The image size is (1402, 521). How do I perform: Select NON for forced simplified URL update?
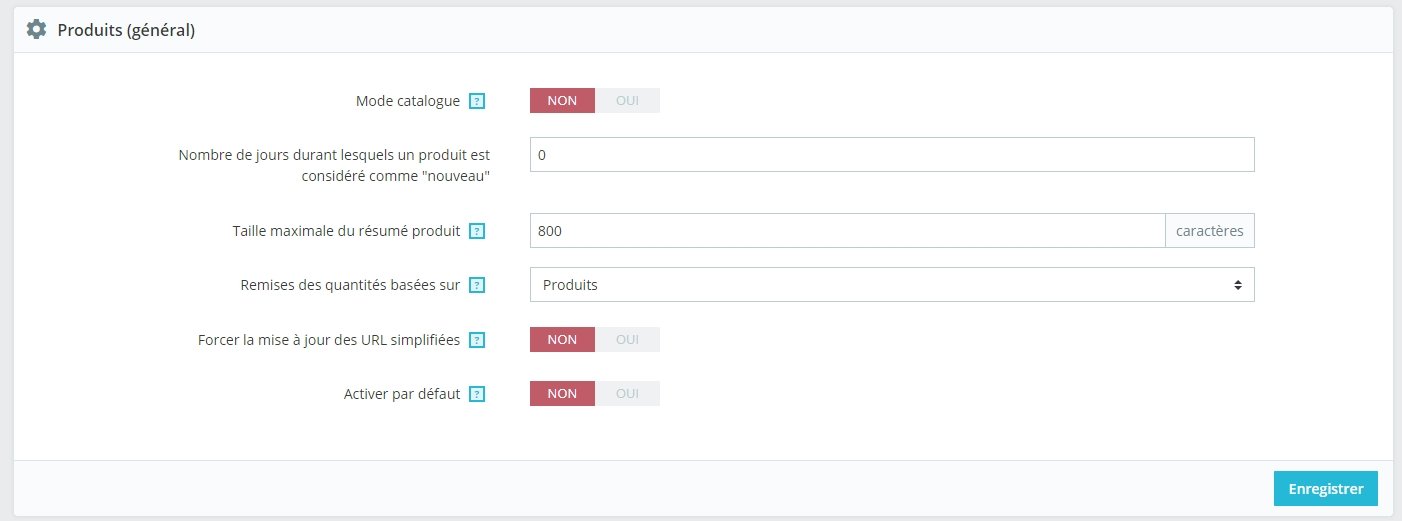point(562,340)
